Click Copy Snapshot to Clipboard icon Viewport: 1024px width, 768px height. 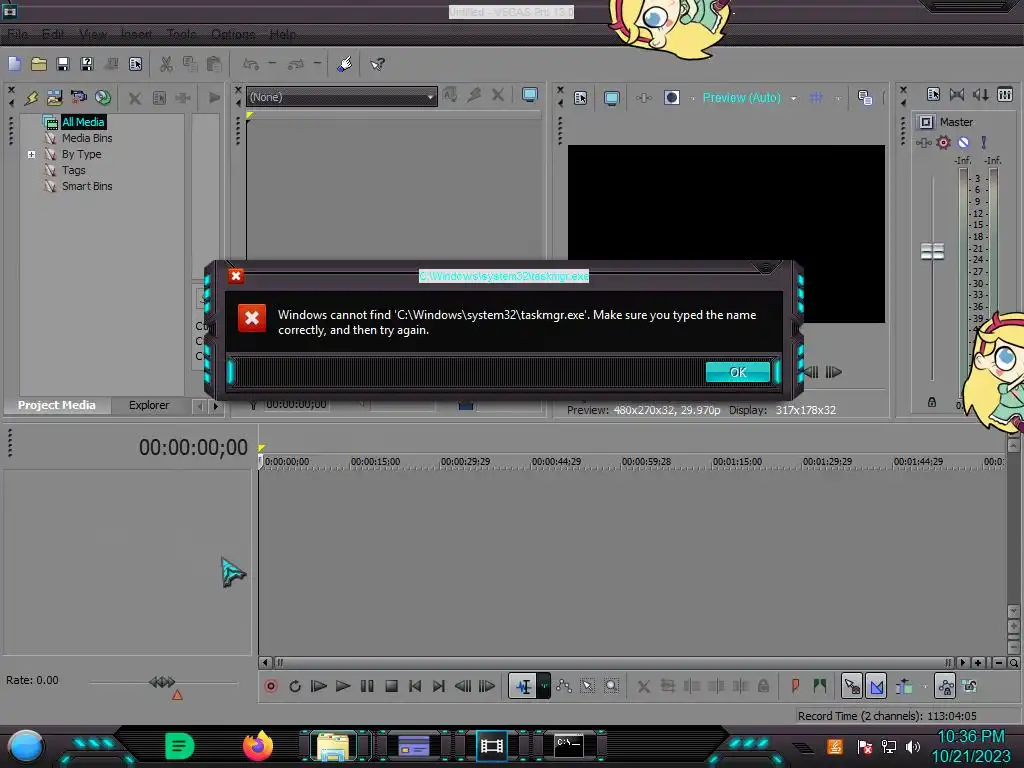coord(865,98)
